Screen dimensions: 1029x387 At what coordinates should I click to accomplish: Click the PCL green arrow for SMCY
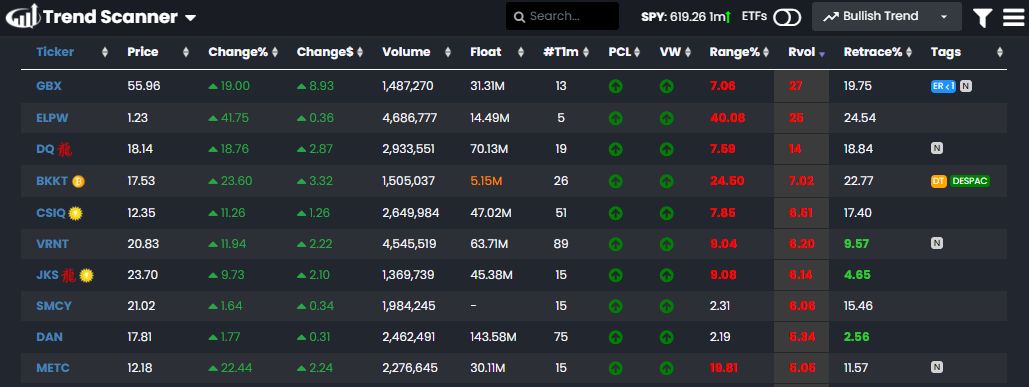(616, 306)
